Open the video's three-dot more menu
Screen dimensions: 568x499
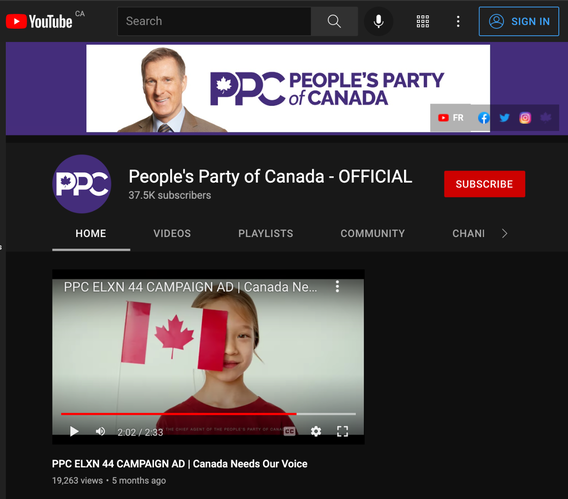coord(337,286)
